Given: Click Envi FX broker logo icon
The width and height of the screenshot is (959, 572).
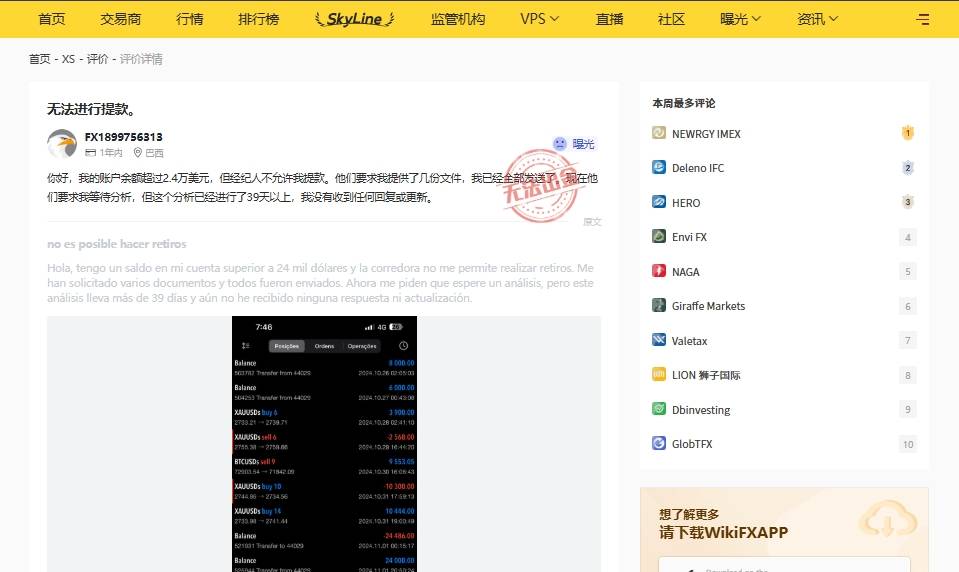Looking at the screenshot, I should coord(659,236).
